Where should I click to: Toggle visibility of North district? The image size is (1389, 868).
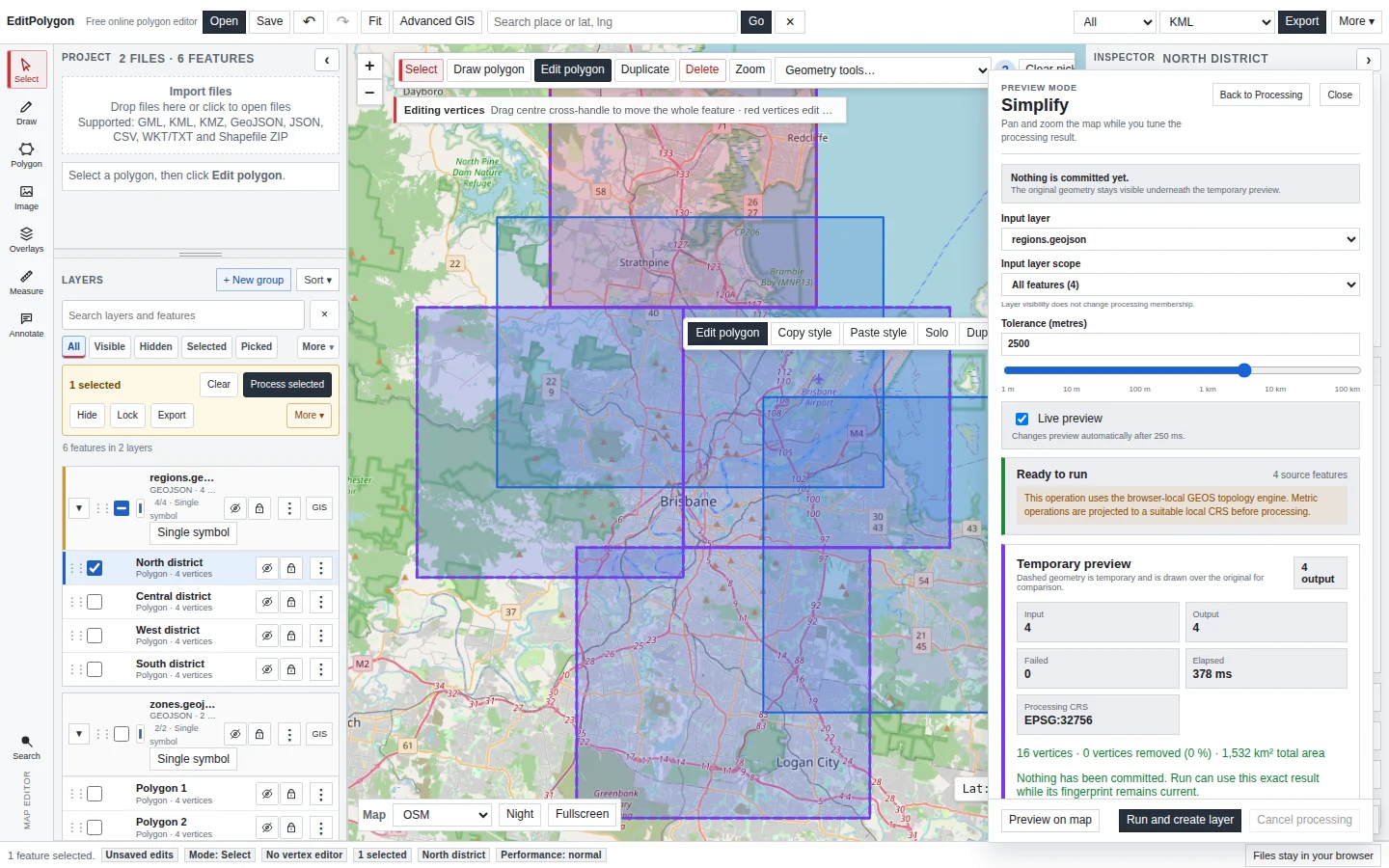click(x=267, y=568)
